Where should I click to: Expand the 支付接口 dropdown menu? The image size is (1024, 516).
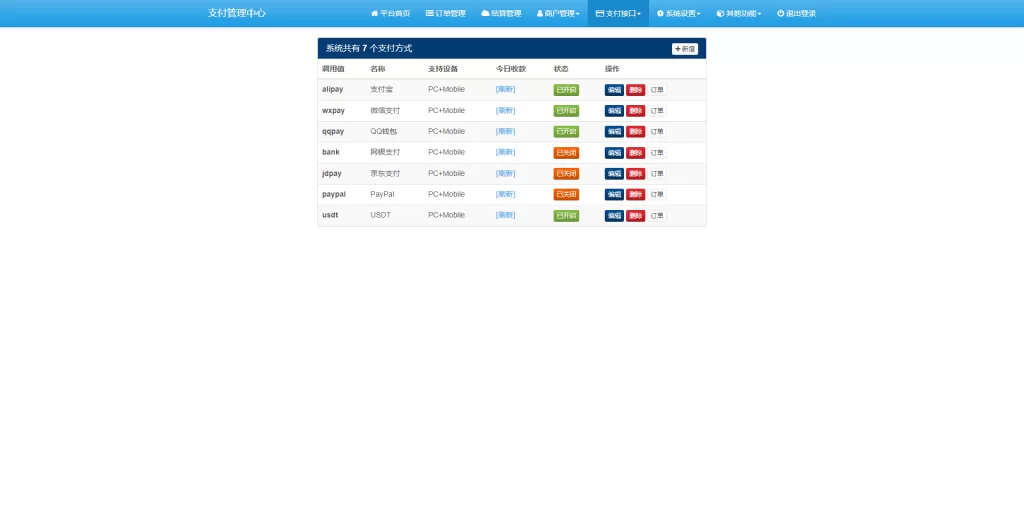click(x=618, y=13)
